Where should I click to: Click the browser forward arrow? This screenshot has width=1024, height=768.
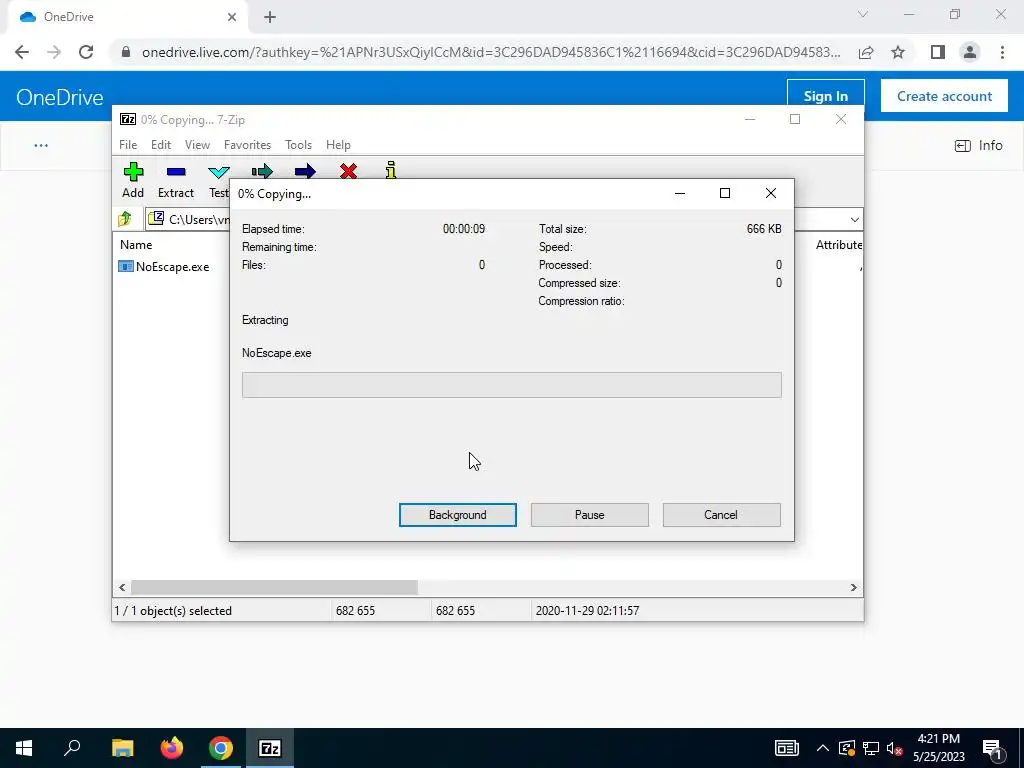tap(54, 52)
